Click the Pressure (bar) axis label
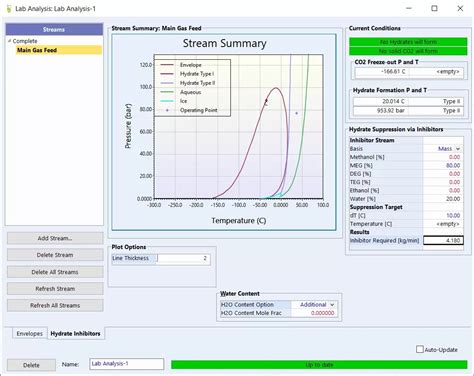Viewport: 474px width, 376px height. [x=128, y=126]
